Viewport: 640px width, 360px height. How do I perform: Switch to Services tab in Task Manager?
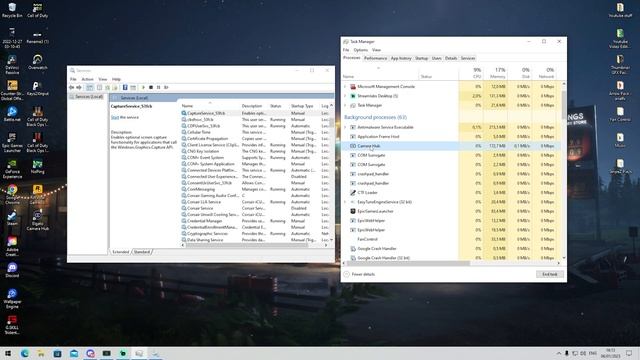click(468, 58)
